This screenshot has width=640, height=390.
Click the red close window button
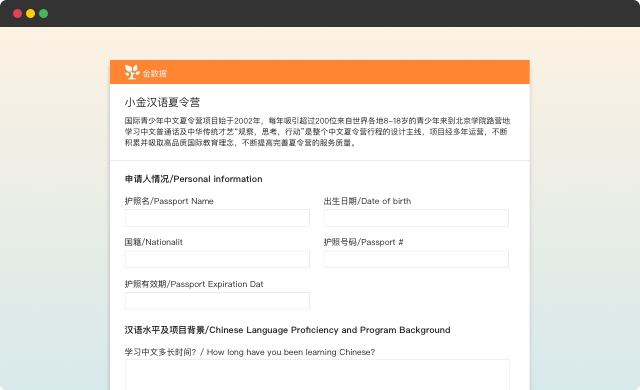coord(18,13)
